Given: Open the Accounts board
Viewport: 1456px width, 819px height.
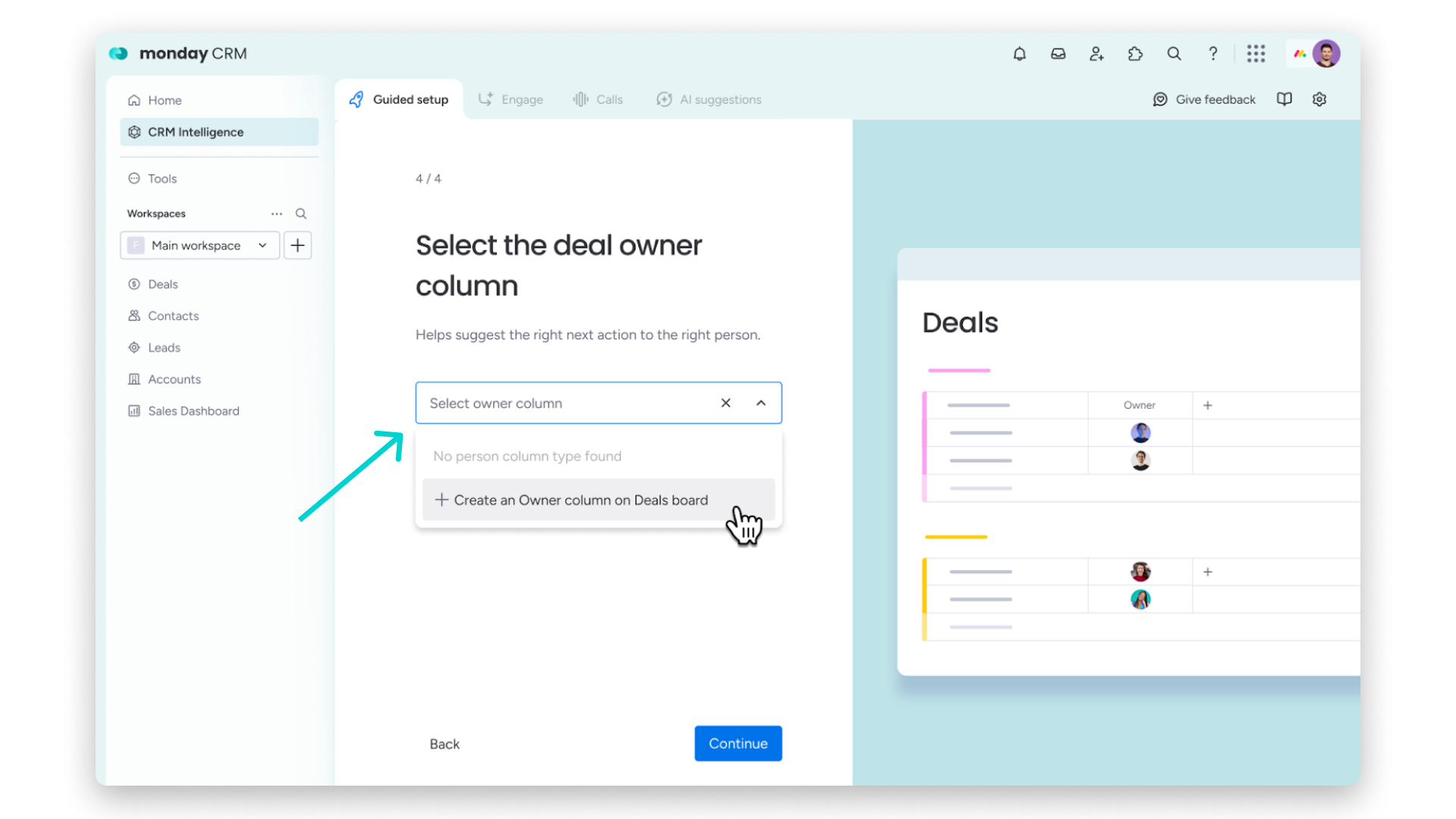Looking at the screenshot, I should point(219,380).
